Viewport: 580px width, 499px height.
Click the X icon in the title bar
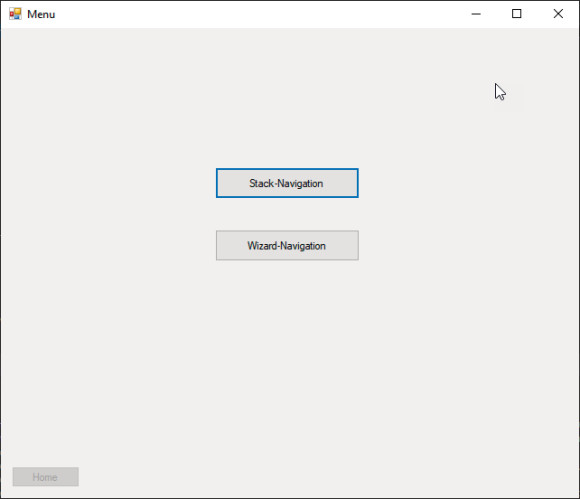(x=558, y=14)
